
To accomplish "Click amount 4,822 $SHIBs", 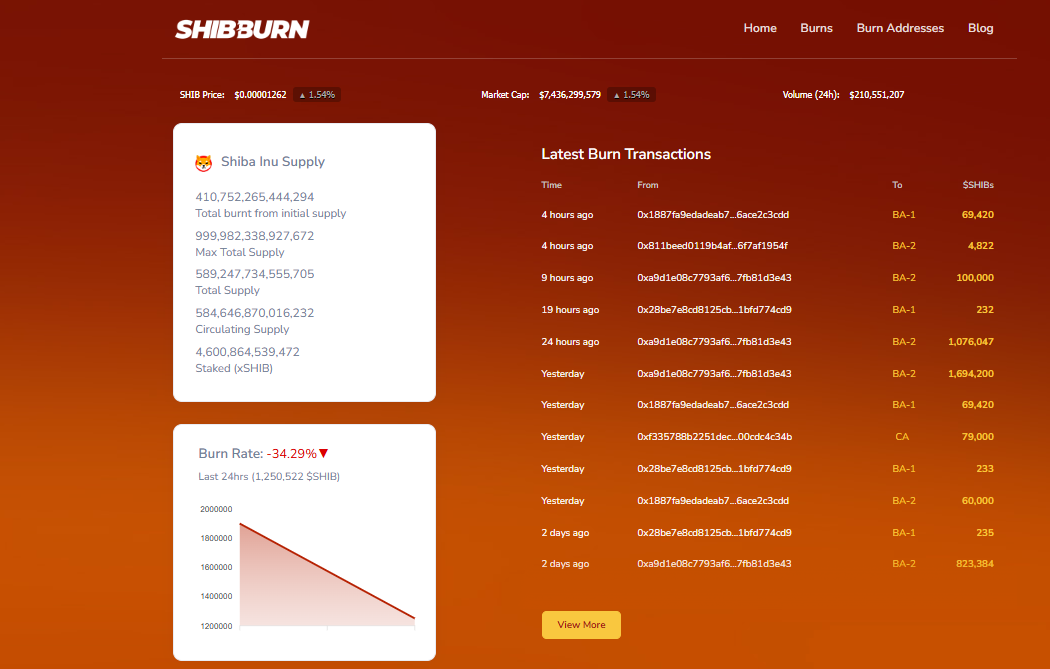I will (x=981, y=246).
